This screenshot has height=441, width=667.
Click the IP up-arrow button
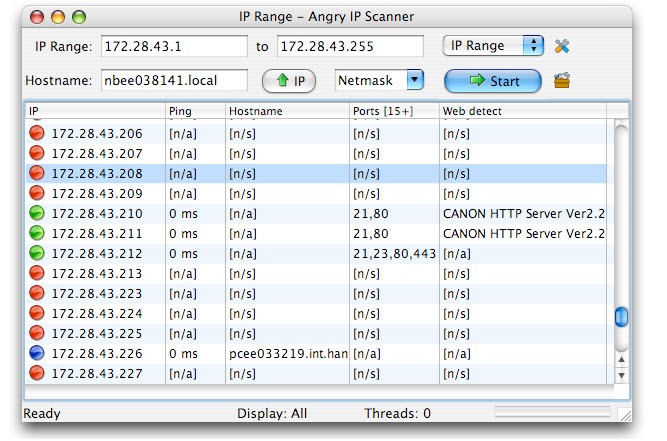(x=289, y=81)
